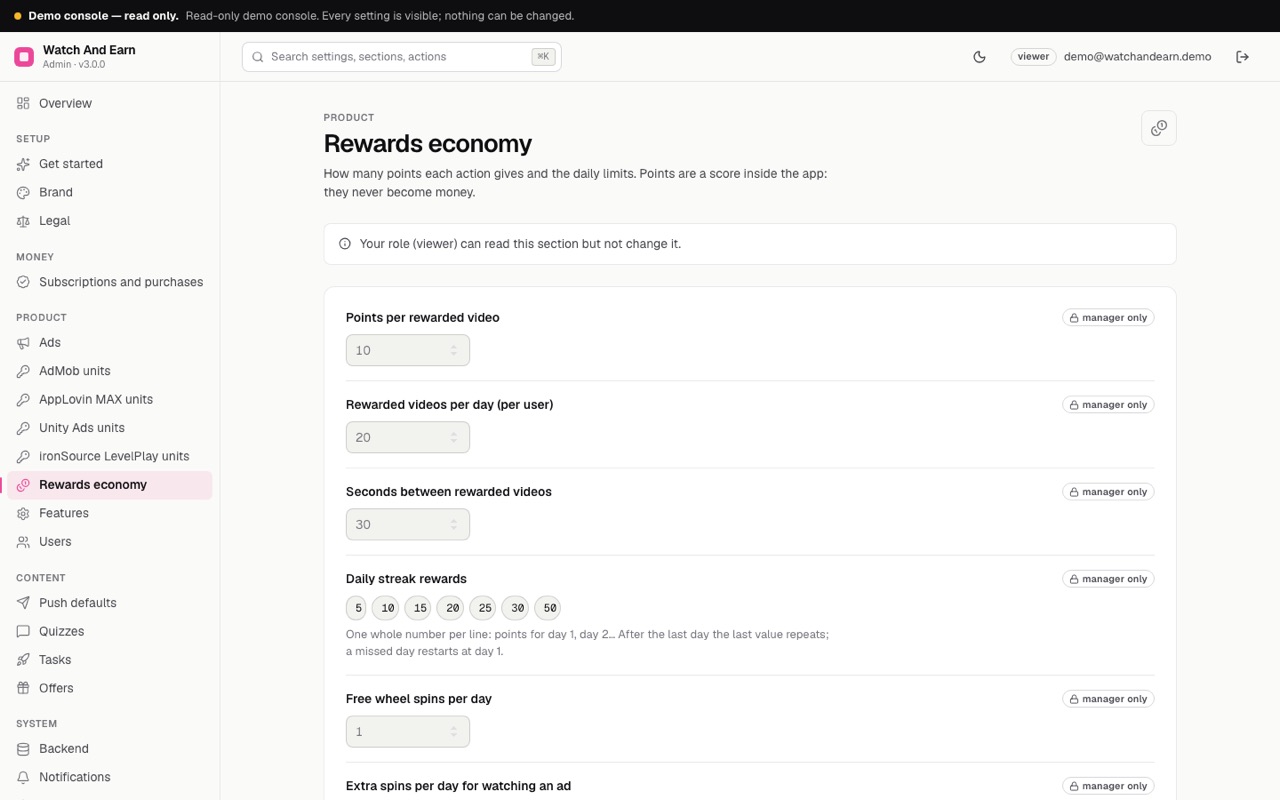Open AppLovin MAX units section
This screenshot has height=800, width=1280.
110,399
